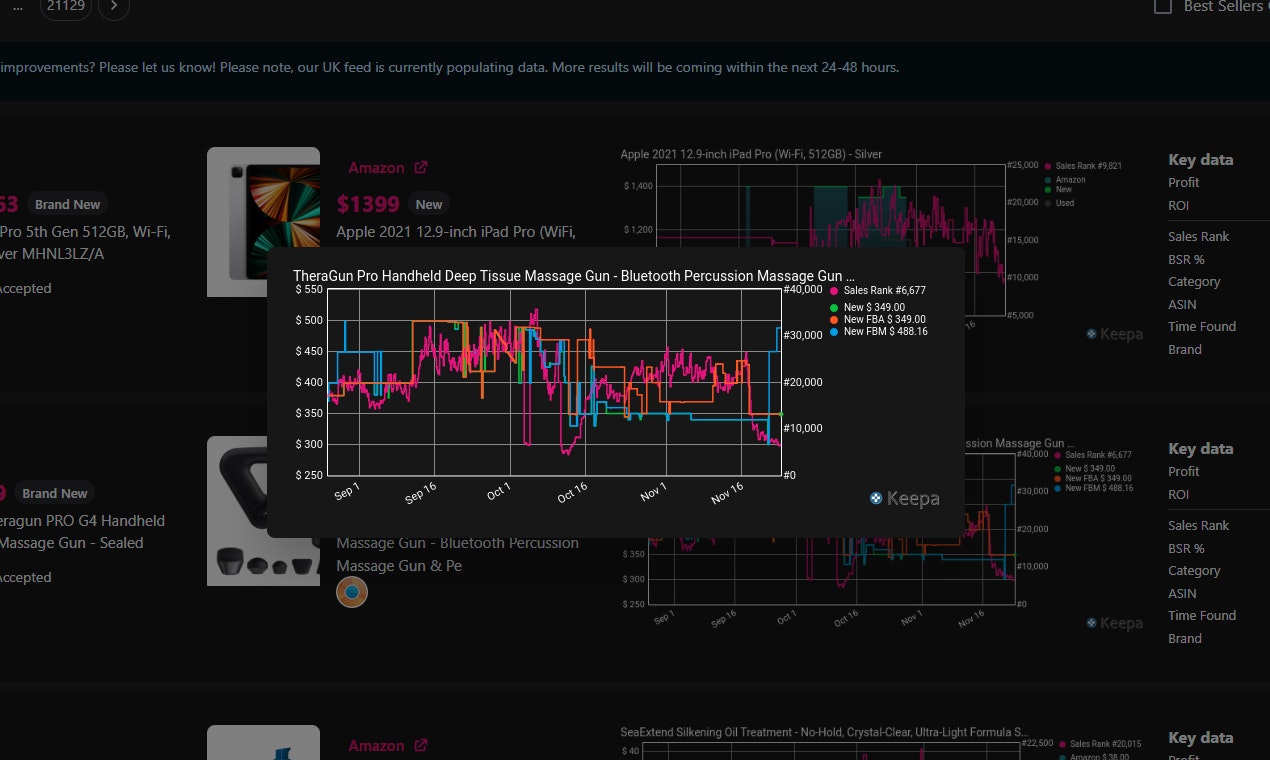This screenshot has height=760, width=1270.
Task: Click the next page chevron arrow
Action: [x=114, y=6]
